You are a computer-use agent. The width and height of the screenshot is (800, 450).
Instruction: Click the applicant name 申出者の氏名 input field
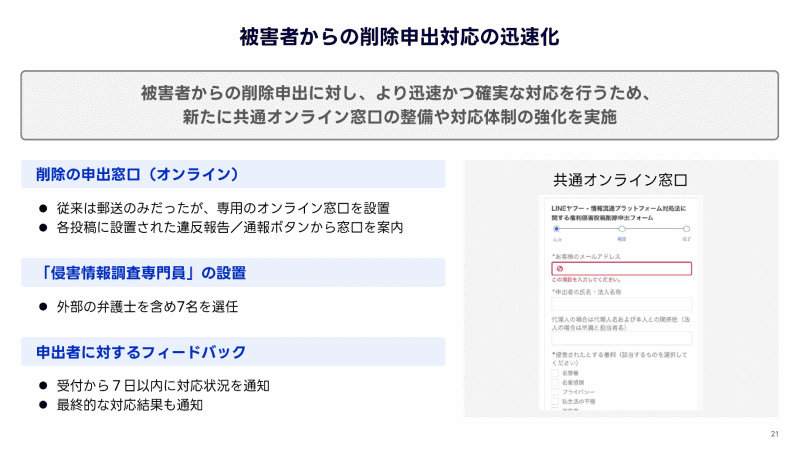tap(621, 304)
